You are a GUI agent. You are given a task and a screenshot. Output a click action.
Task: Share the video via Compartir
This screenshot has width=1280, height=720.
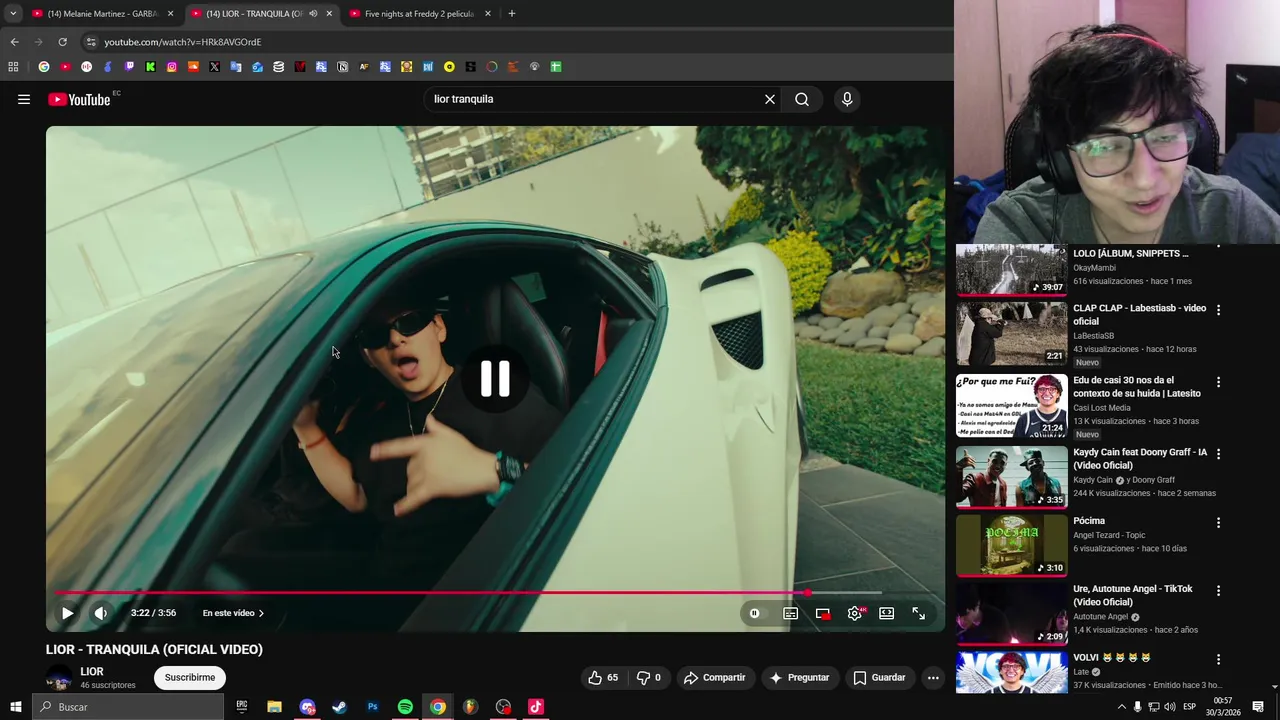[714, 677]
